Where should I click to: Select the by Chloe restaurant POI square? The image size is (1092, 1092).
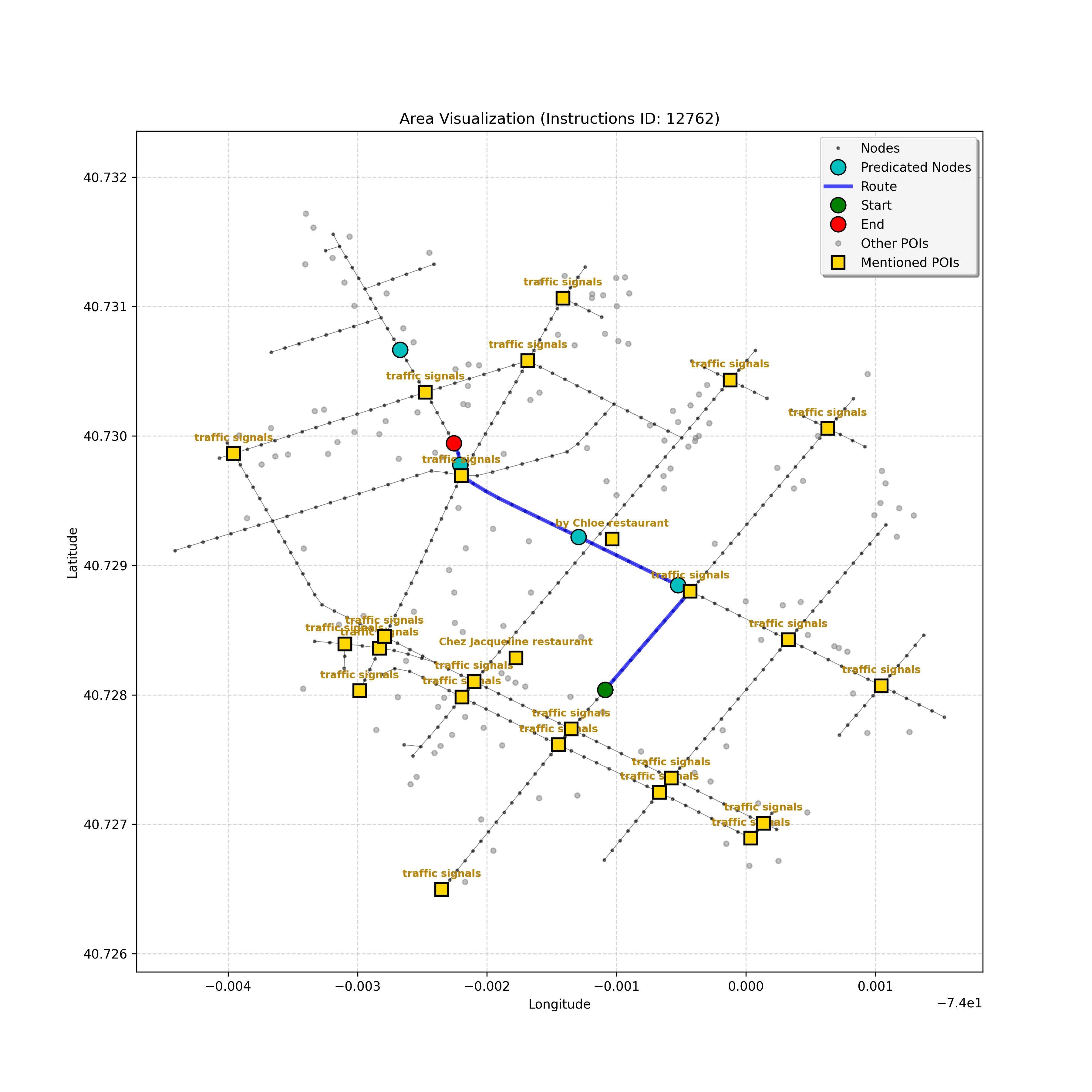[612, 539]
